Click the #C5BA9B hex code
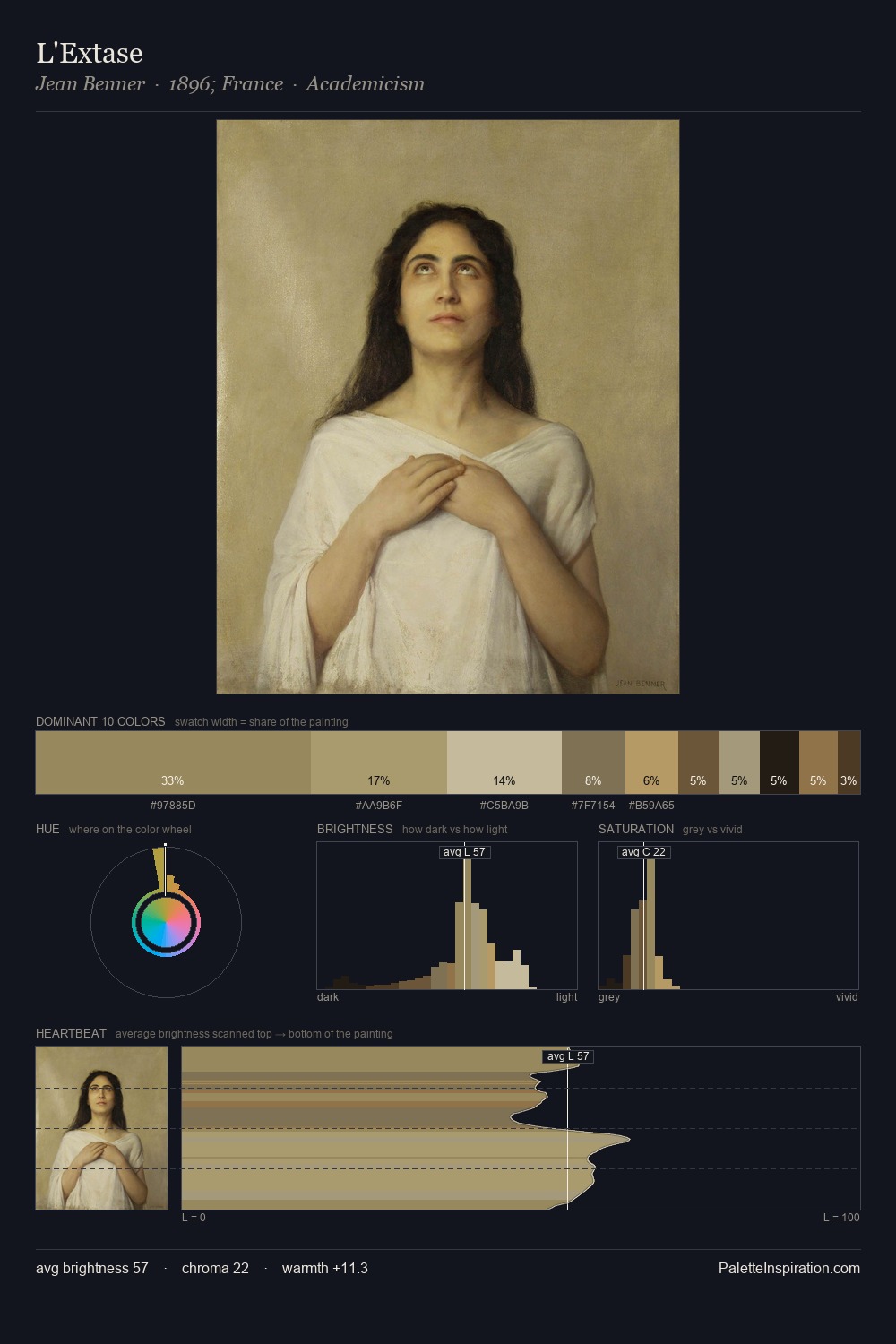 click(x=504, y=806)
